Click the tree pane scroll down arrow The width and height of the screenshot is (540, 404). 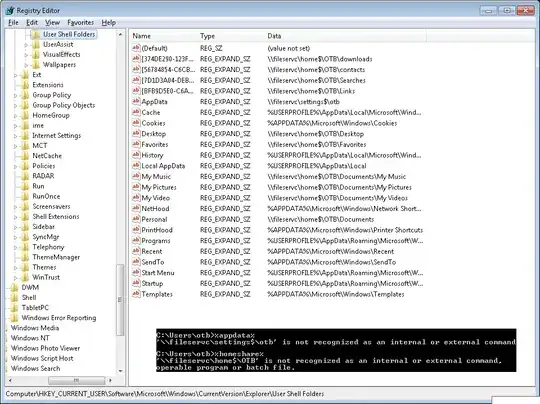tap(120, 371)
